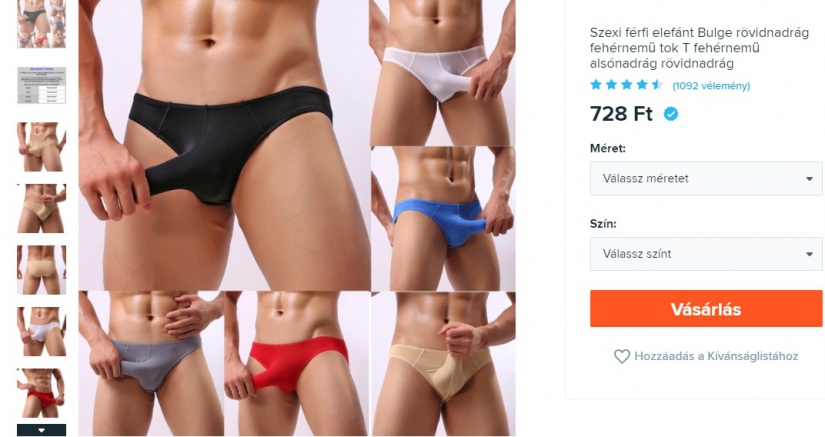The width and height of the screenshot is (825, 437).
Task: Click the dropdown arrow in Válassz méretet
Action: [809, 179]
